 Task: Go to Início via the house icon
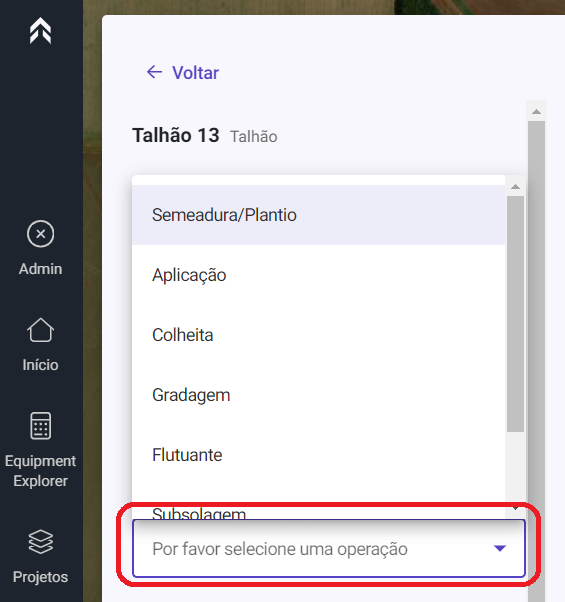pyautogui.click(x=40, y=330)
